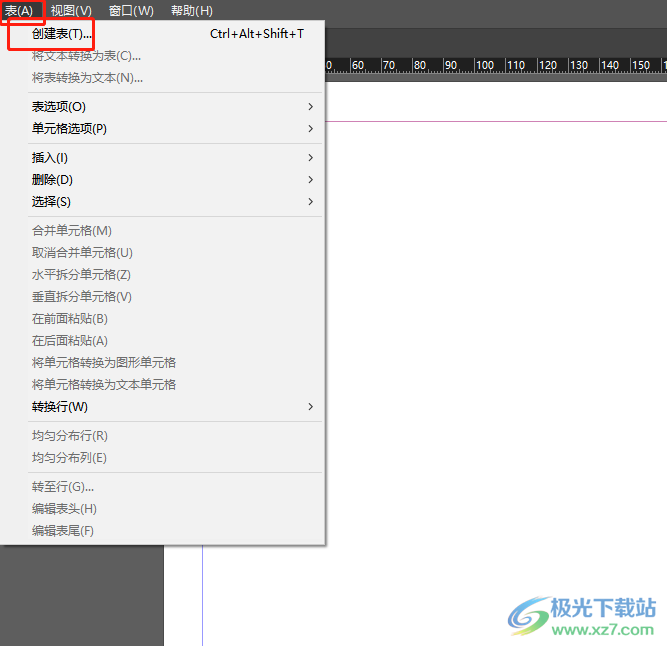The height and width of the screenshot is (646, 667).
Task: Open the 视图(V) menu
Action: pyautogui.click(x=71, y=11)
